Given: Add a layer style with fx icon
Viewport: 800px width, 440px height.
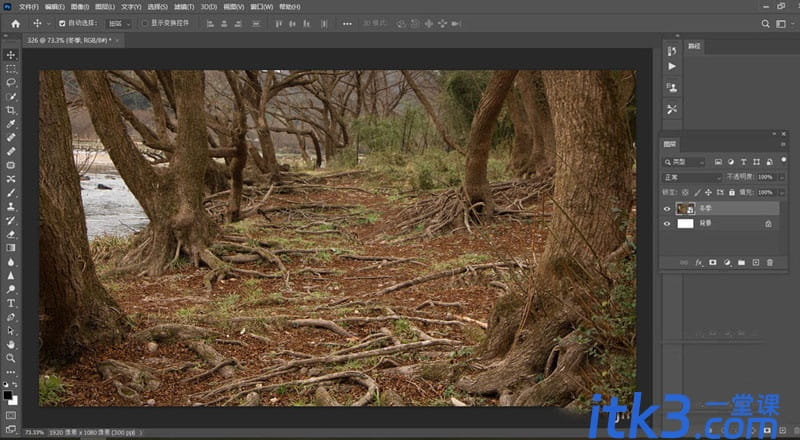Looking at the screenshot, I should click(698, 262).
